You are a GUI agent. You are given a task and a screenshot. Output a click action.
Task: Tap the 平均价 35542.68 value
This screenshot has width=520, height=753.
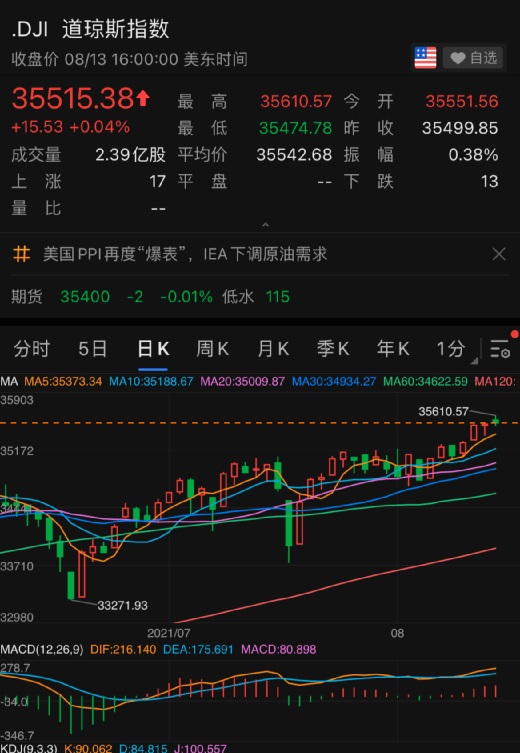pos(294,155)
